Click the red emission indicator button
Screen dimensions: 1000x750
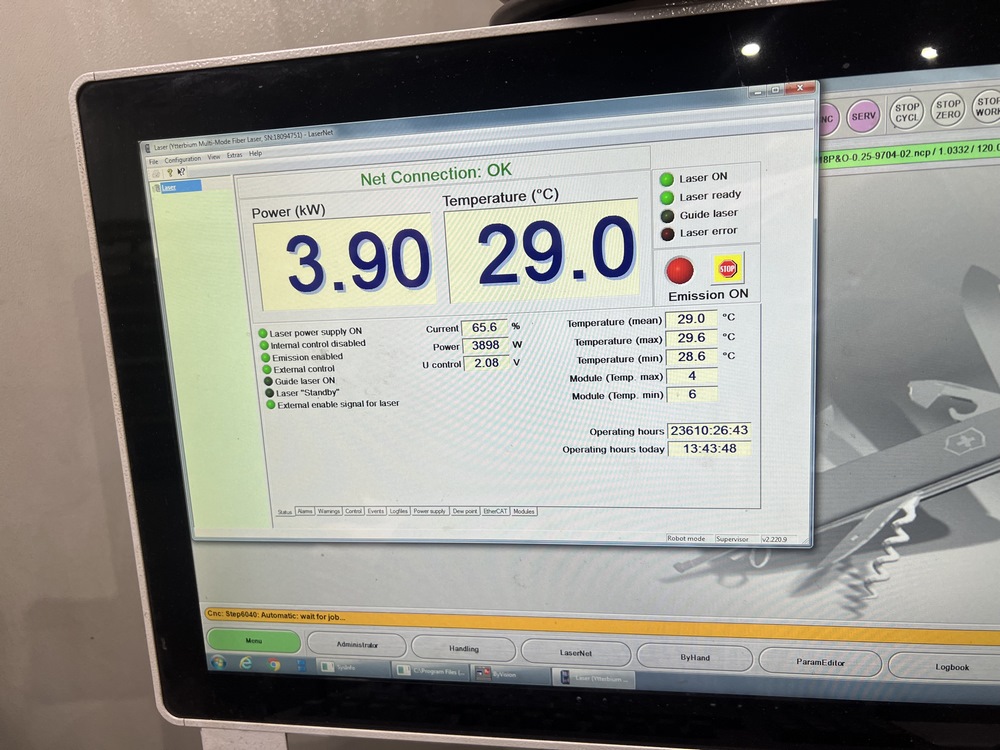(679, 270)
